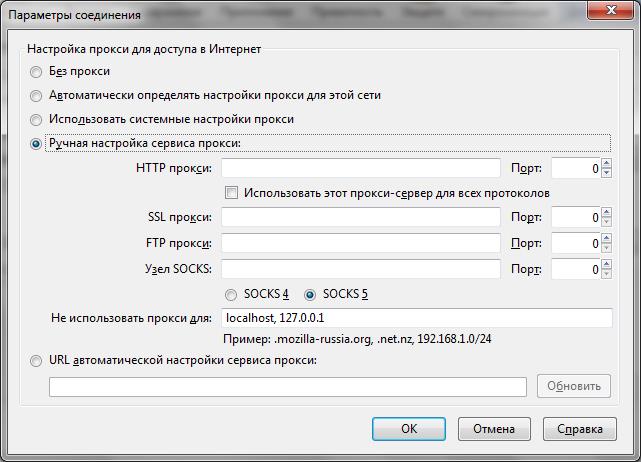Choose 'URL автоматической настройки сервиса прокси'

coord(37,361)
